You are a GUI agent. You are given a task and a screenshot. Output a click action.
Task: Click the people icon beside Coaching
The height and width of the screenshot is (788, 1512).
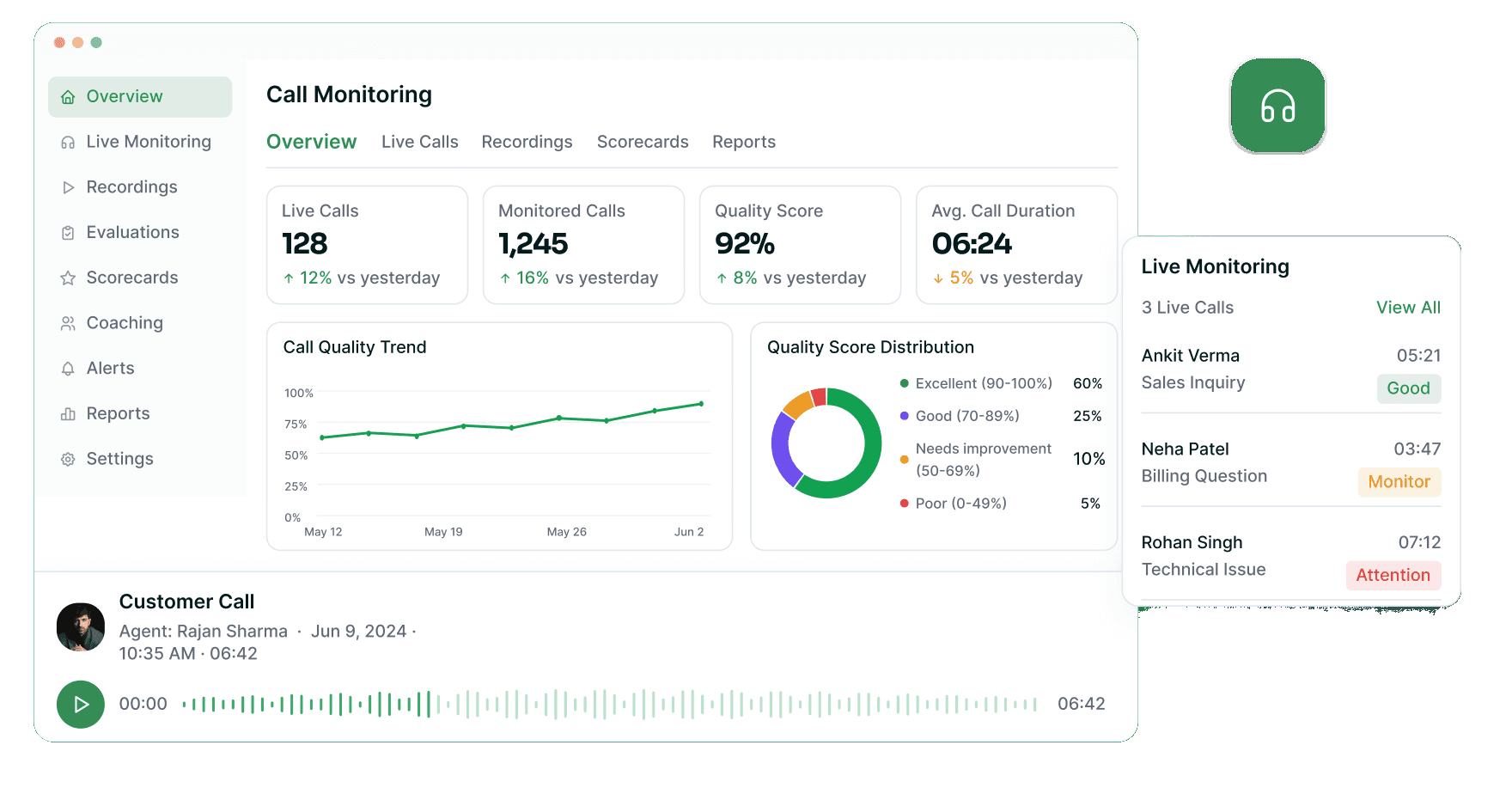tap(68, 323)
